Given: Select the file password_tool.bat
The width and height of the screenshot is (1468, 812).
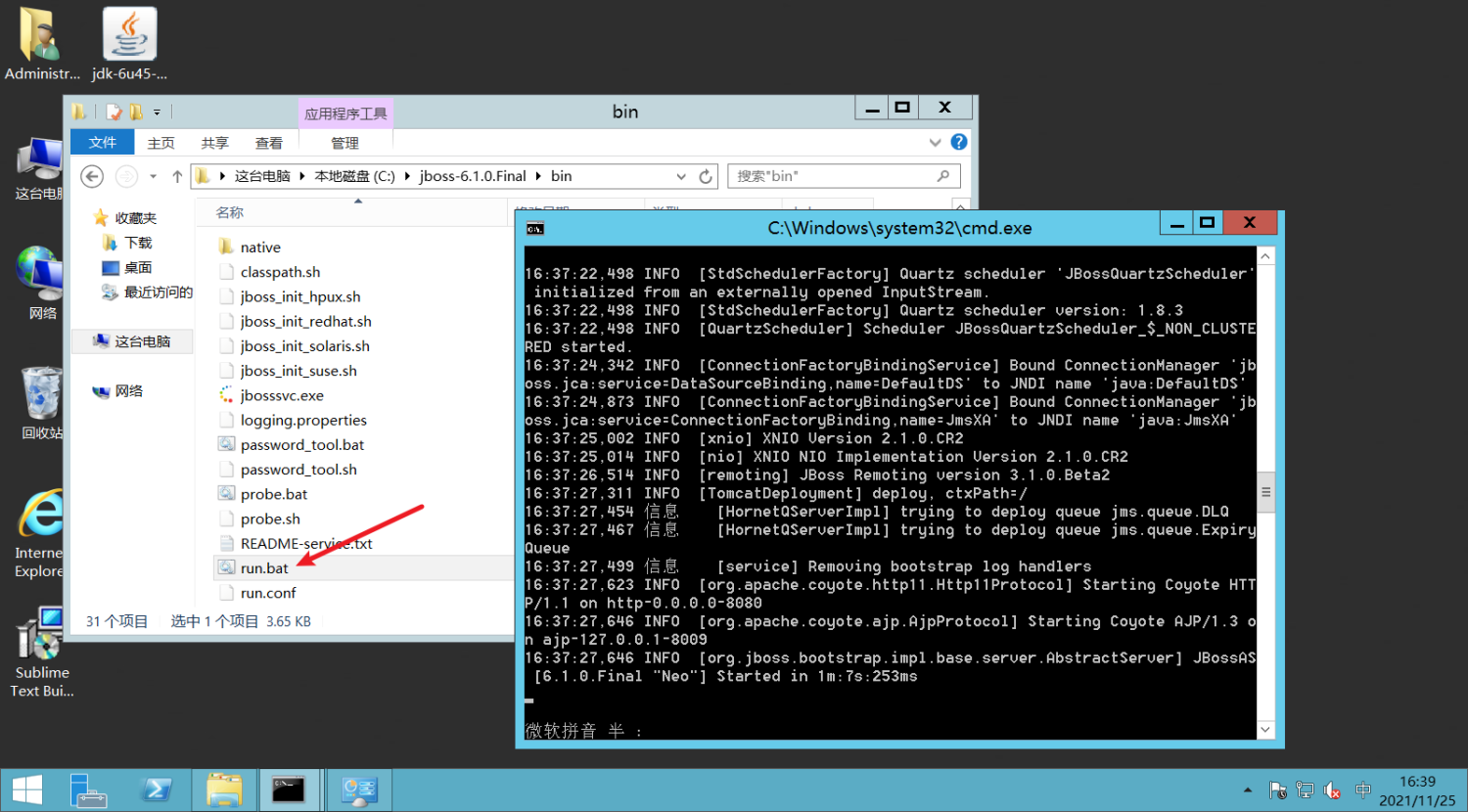Looking at the screenshot, I should (x=302, y=444).
